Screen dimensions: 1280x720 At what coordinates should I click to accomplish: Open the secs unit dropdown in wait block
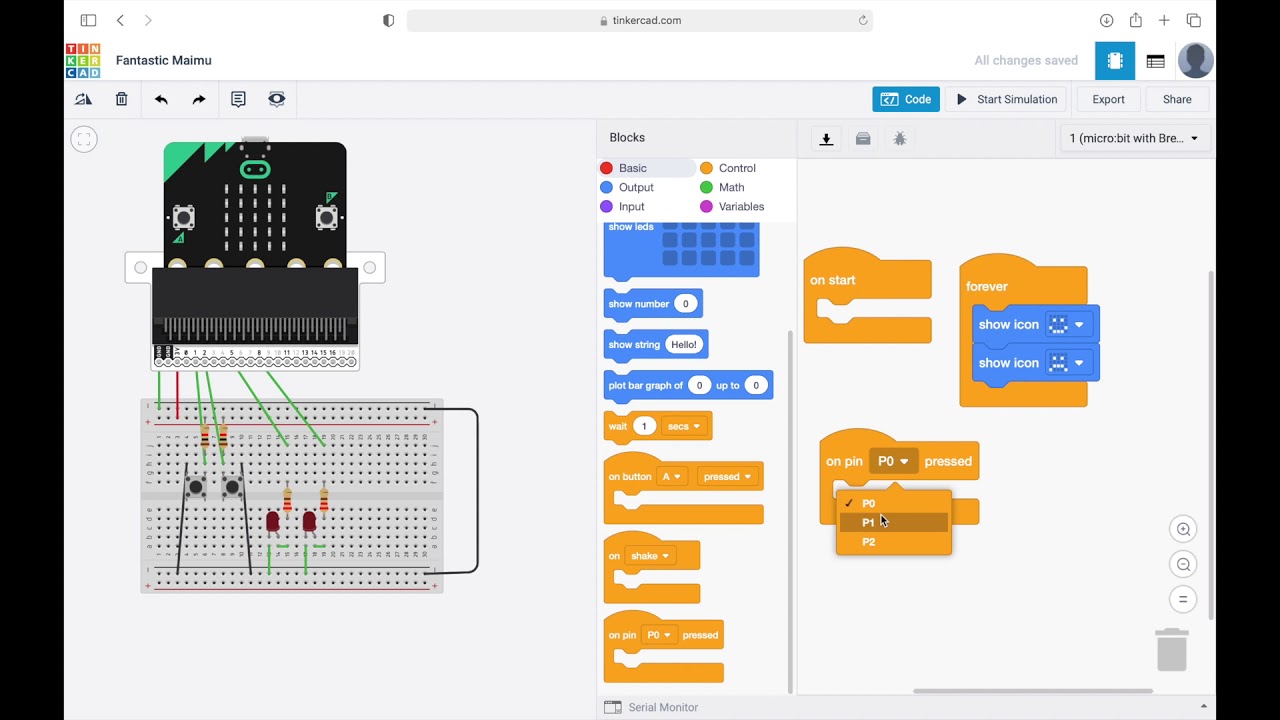pos(683,426)
